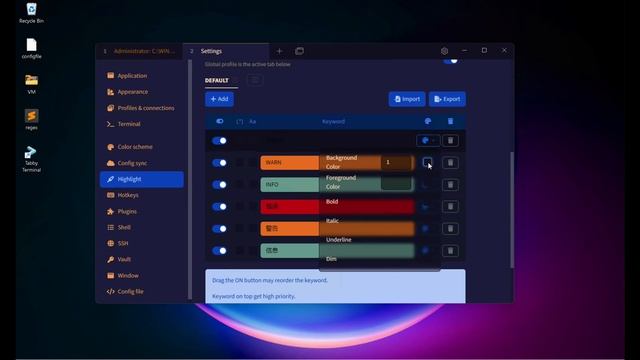This screenshot has width=640, height=360.
Task: Open Hotkeys settings section
Action: coord(142,195)
